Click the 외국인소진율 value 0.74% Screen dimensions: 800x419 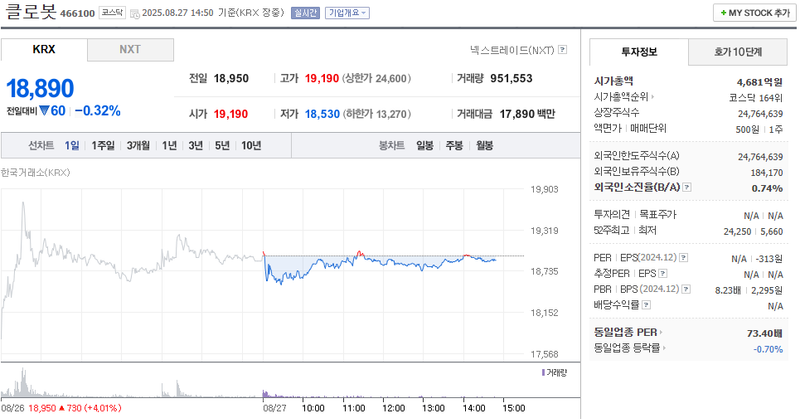(x=767, y=188)
